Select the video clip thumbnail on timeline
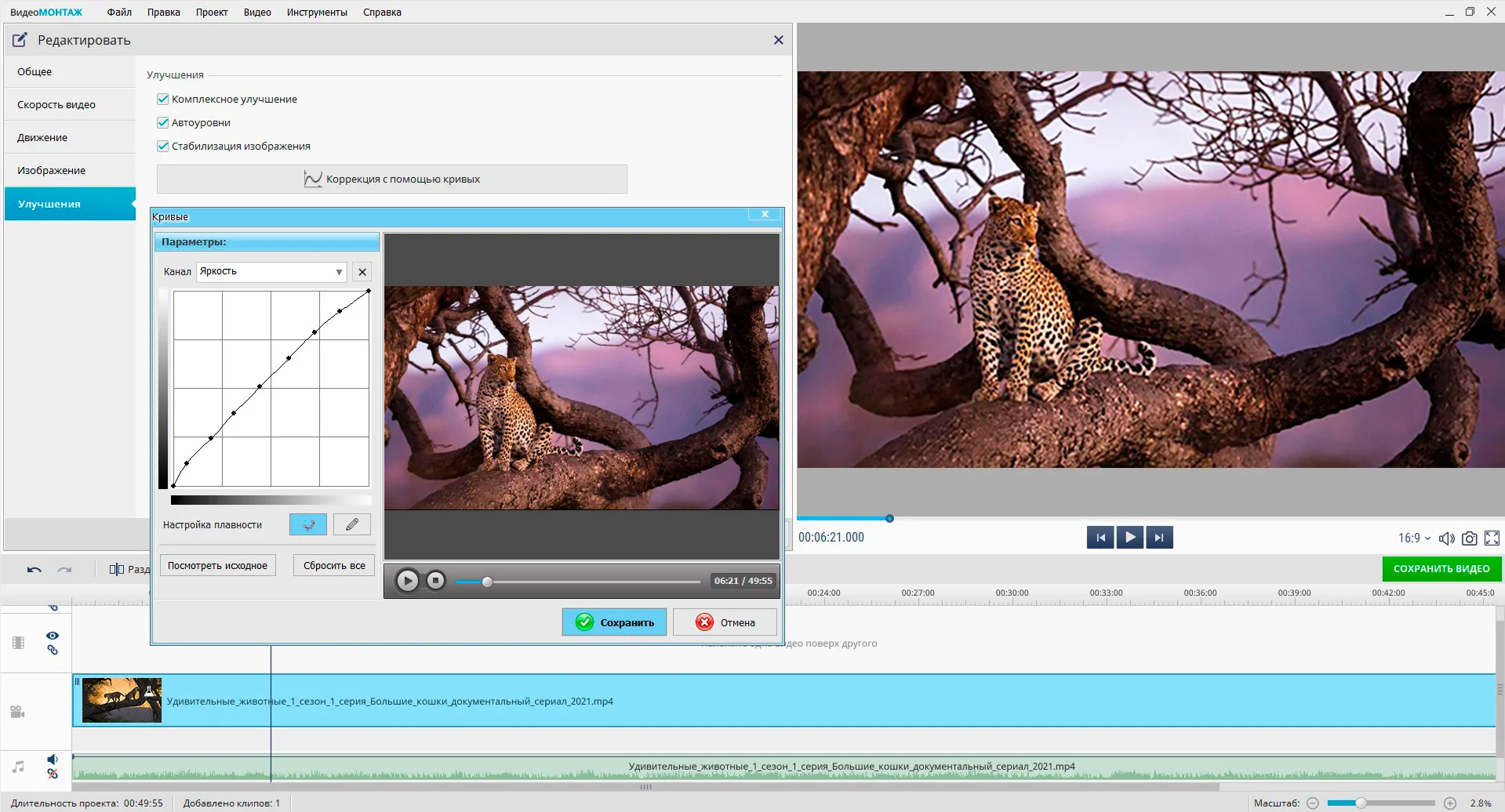This screenshot has width=1505, height=812. pos(122,701)
